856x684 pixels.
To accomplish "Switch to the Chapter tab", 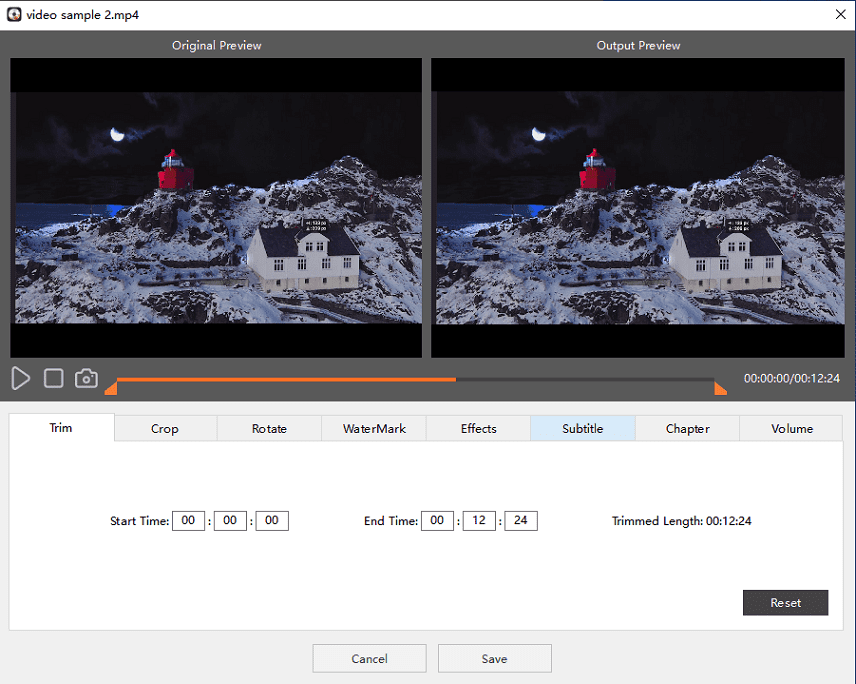I will pyautogui.click(x=687, y=428).
